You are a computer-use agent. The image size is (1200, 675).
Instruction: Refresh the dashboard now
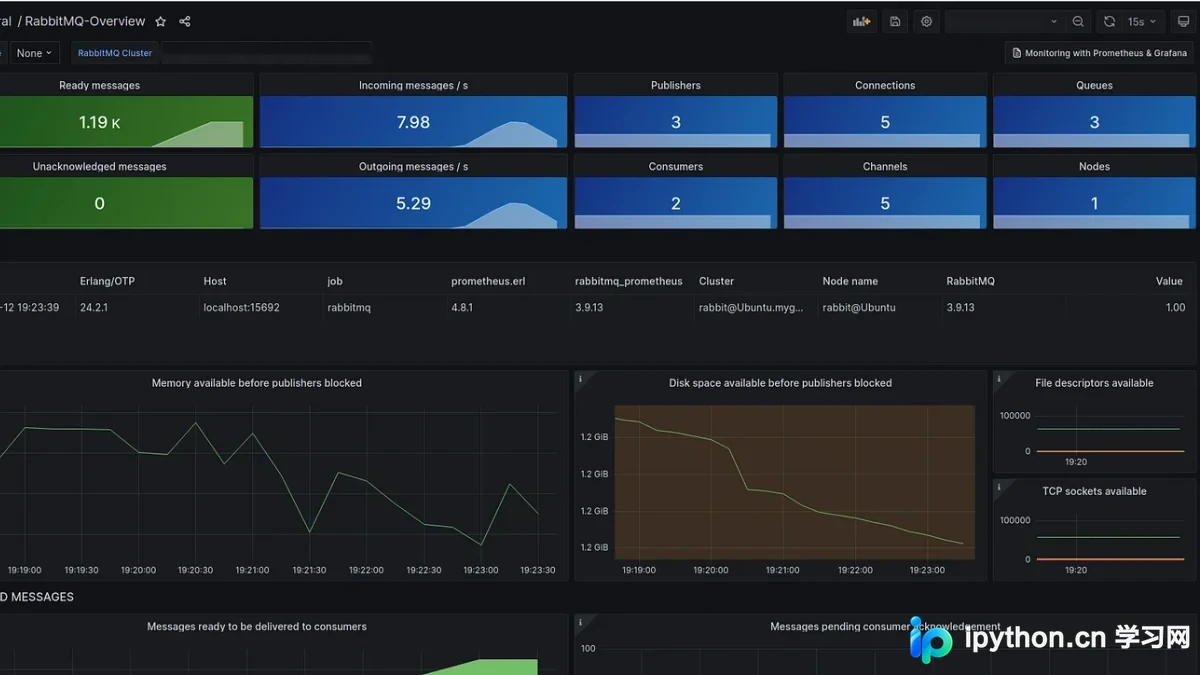(1109, 21)
